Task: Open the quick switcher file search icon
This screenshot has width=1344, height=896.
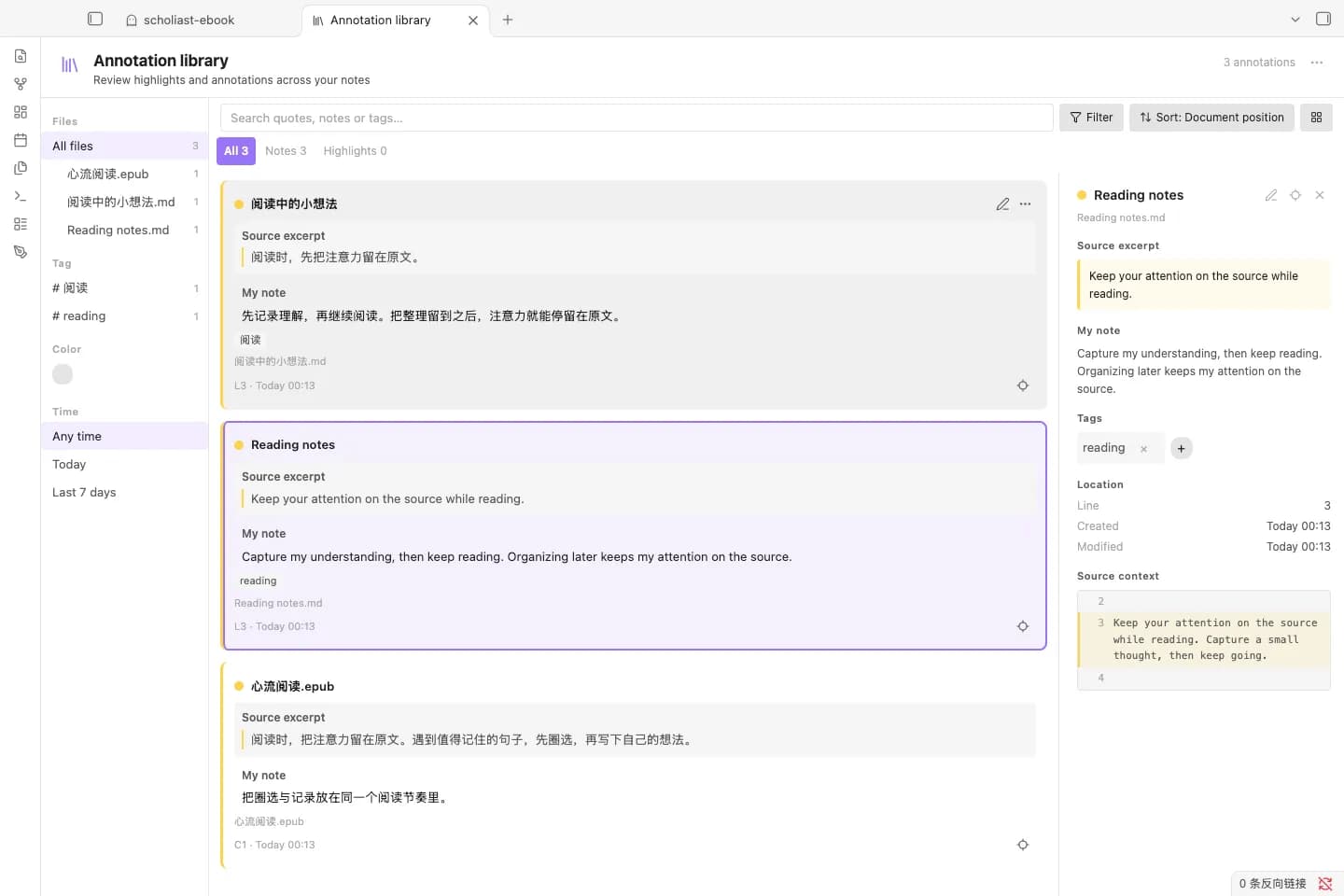Action: (21, 56)
